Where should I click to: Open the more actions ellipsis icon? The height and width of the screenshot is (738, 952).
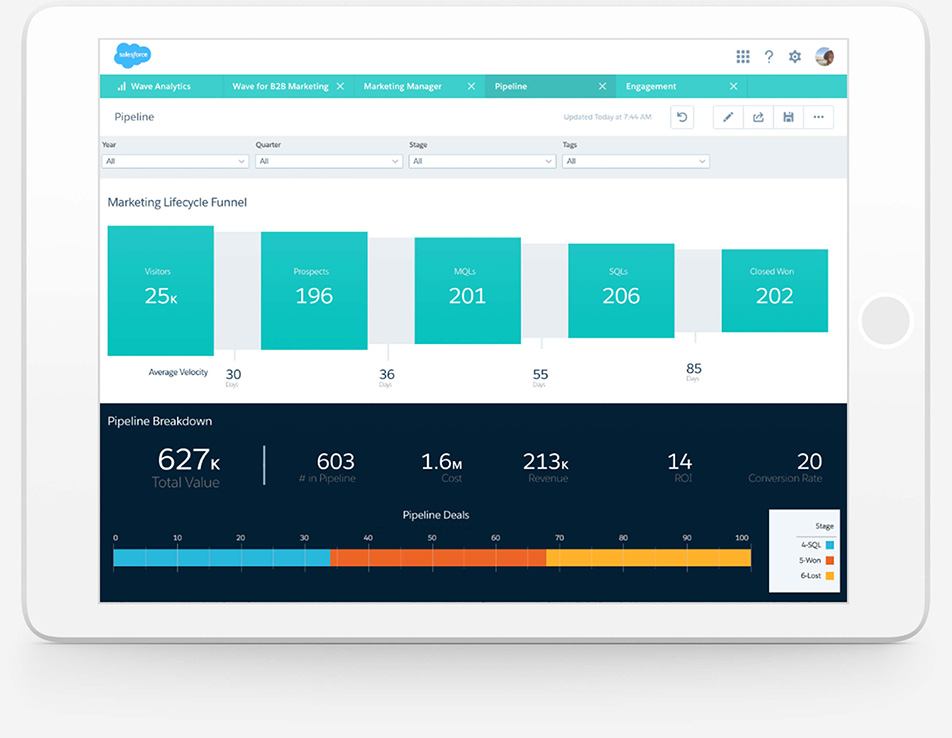[819, 117]
